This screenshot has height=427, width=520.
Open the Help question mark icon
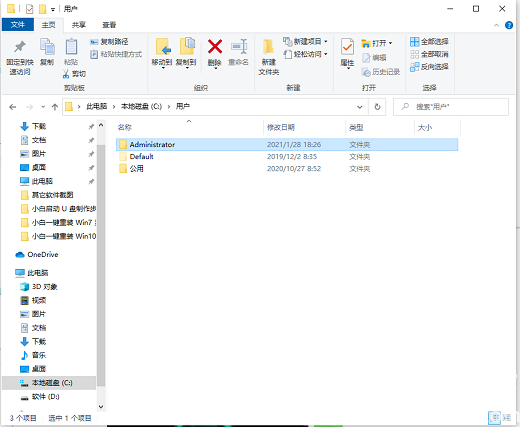509,25
